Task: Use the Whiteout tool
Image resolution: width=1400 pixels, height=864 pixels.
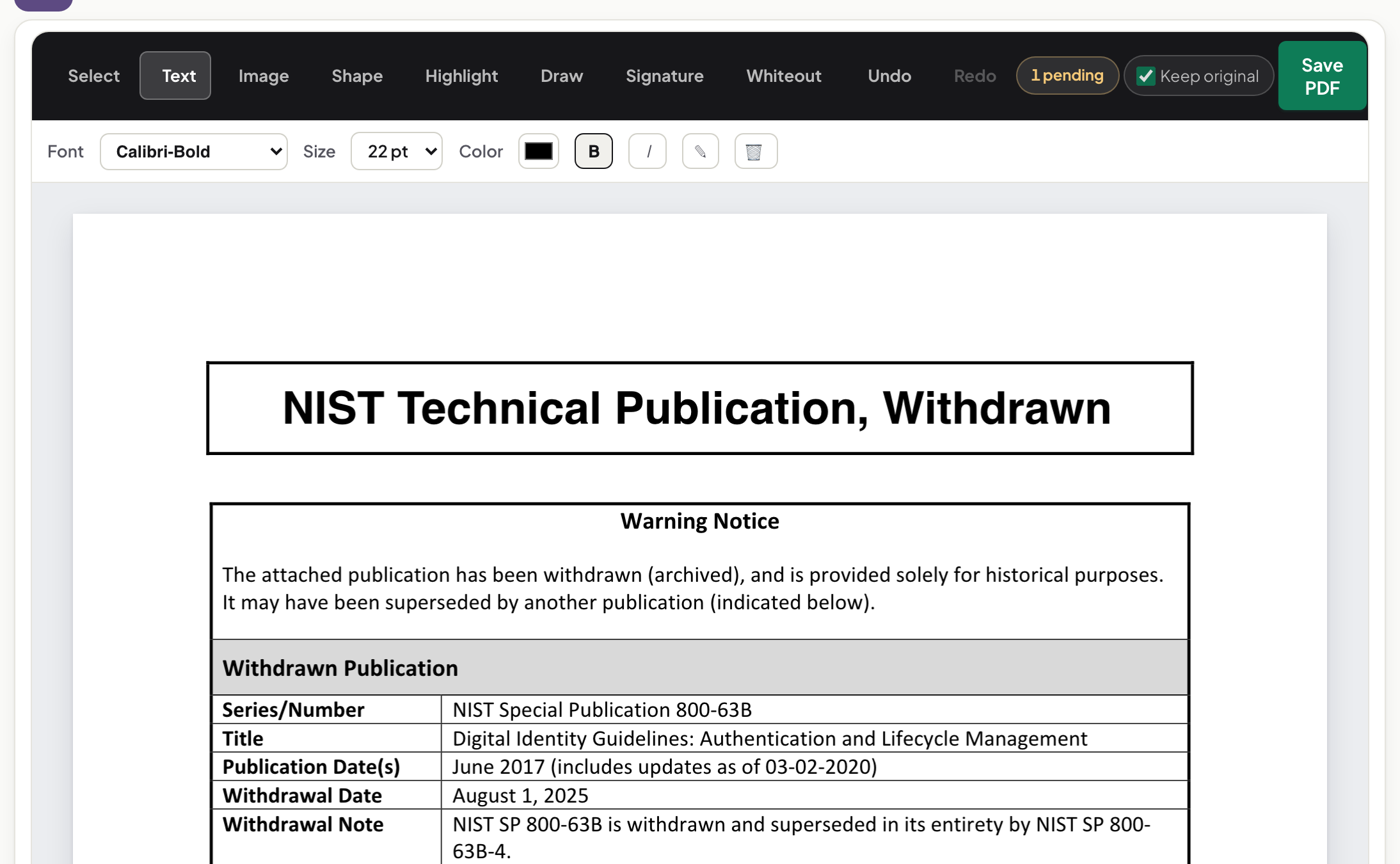Action: pyautogui.click(x=784, y=76)
